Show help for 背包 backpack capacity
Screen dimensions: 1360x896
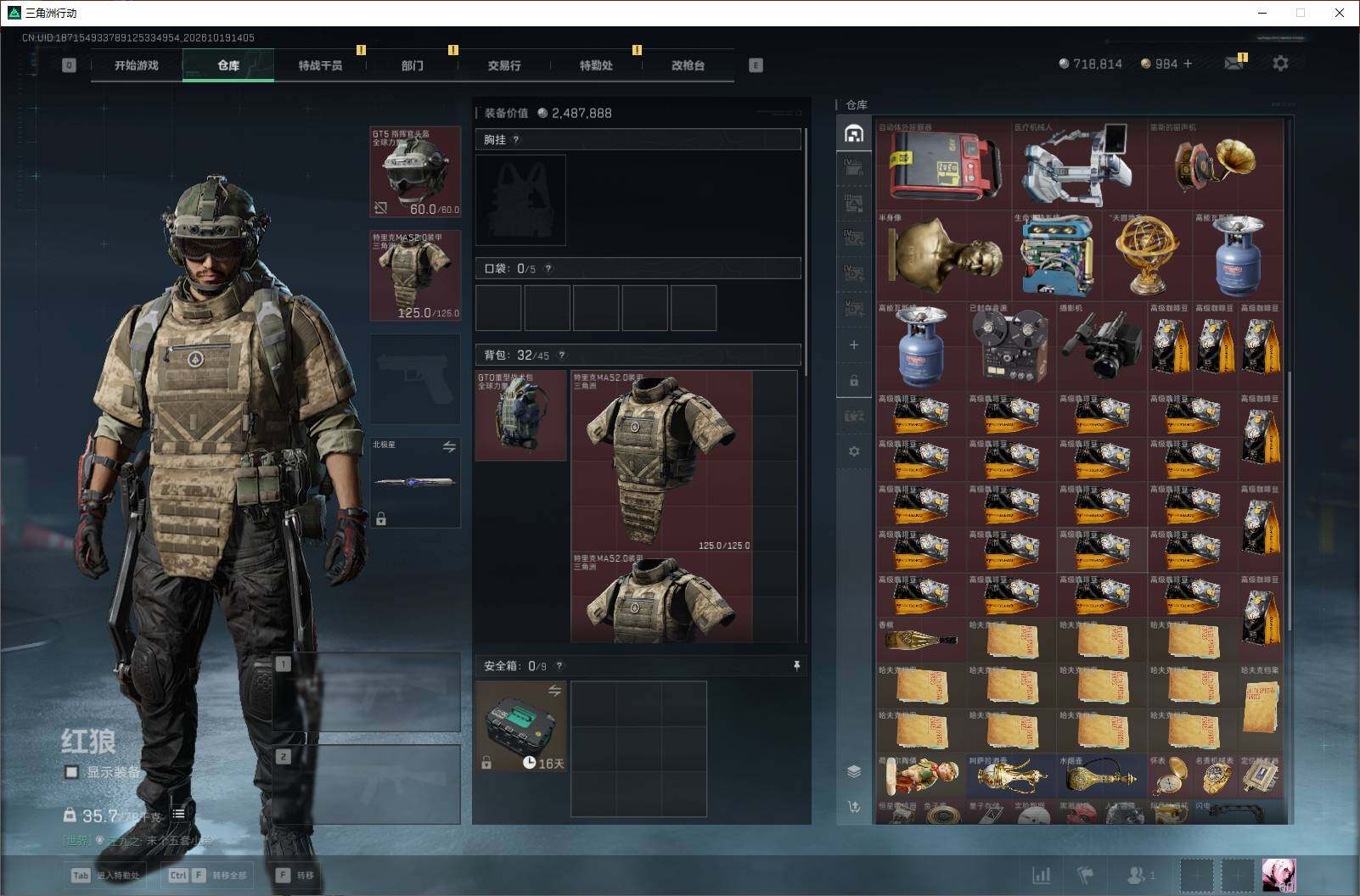tap(561, 356)
